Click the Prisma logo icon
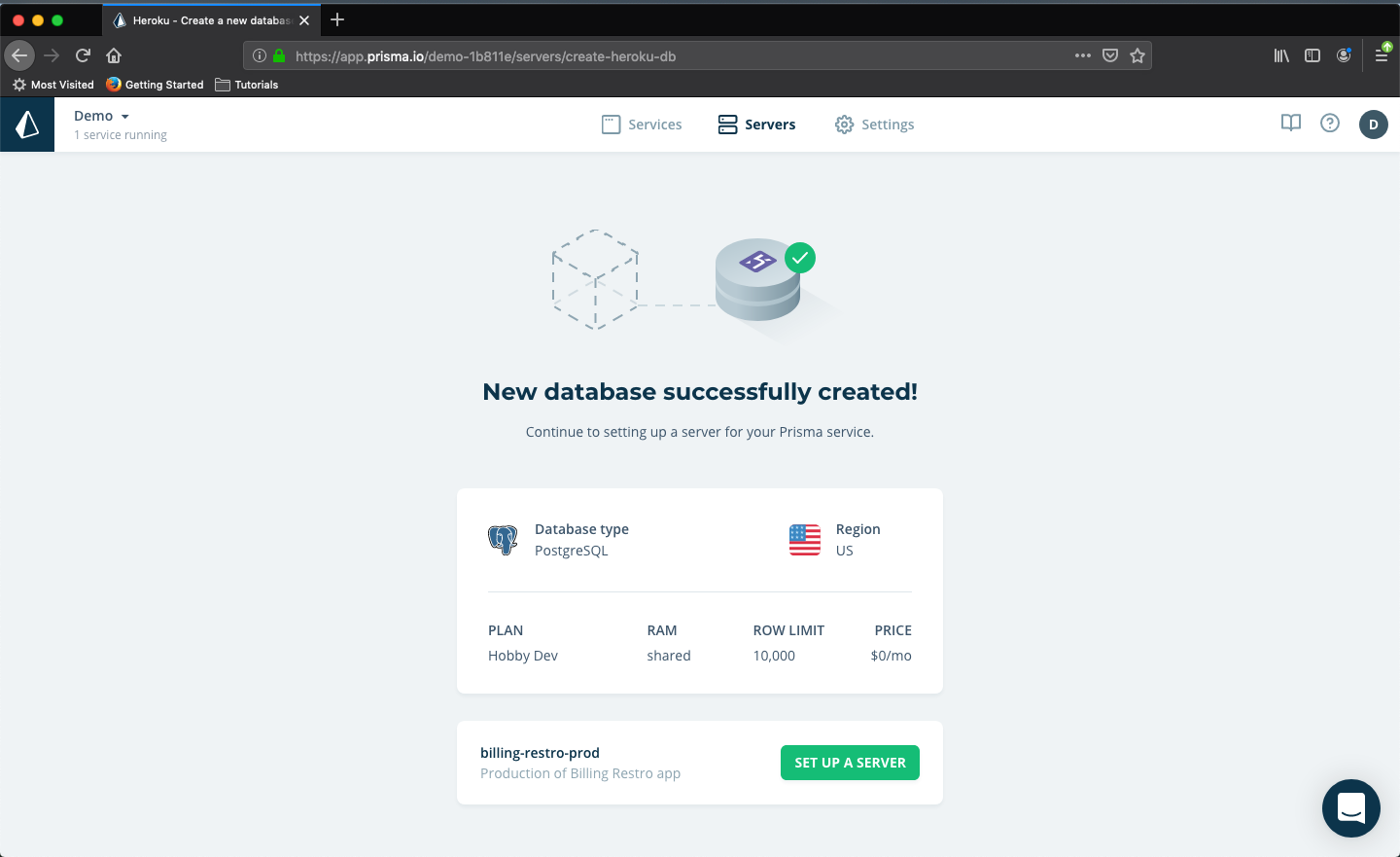The image size is (1400, 857). click(x=27, y=125)
